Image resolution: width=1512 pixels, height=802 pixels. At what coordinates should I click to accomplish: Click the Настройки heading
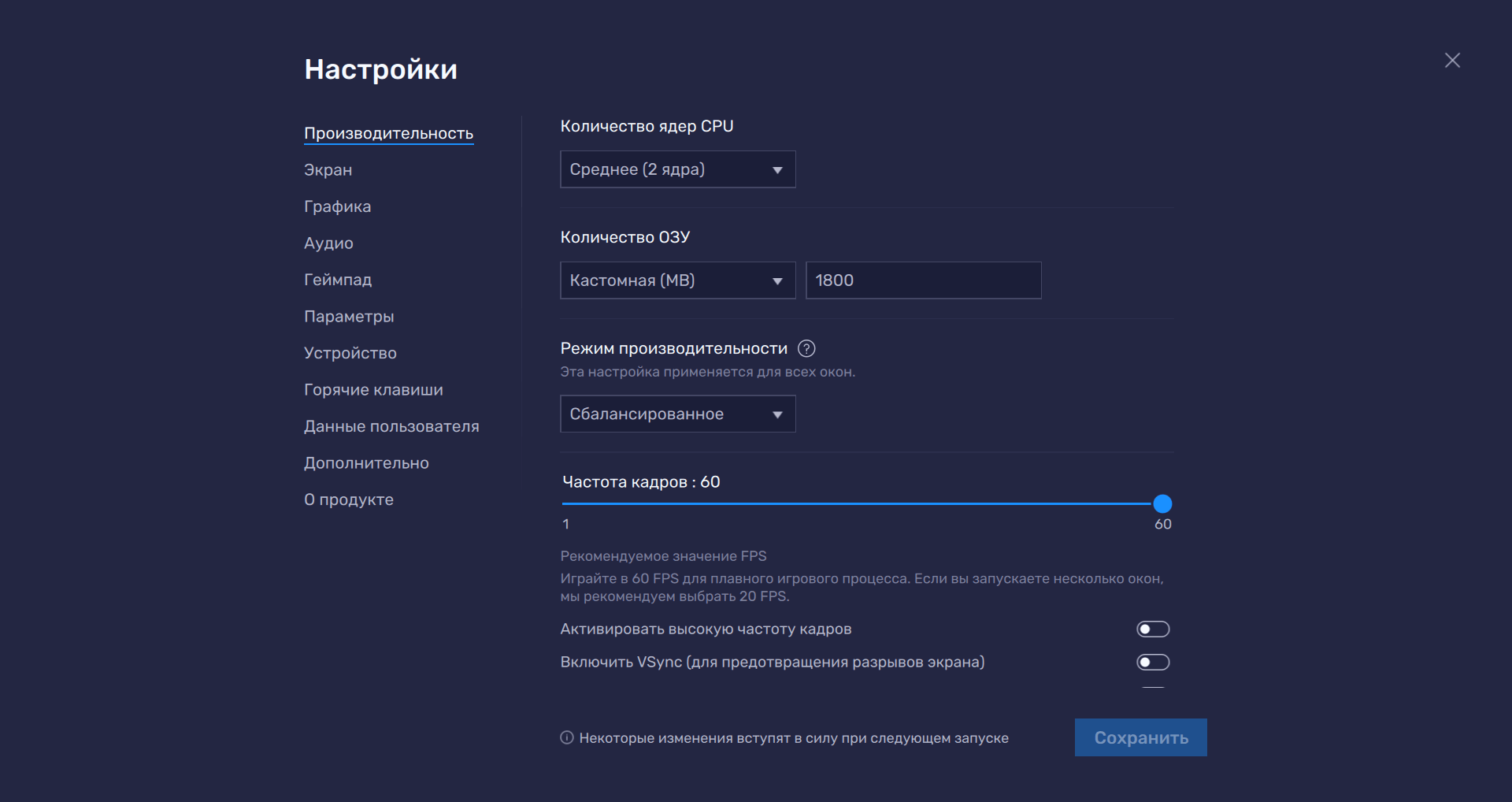(x=380, y=69)
